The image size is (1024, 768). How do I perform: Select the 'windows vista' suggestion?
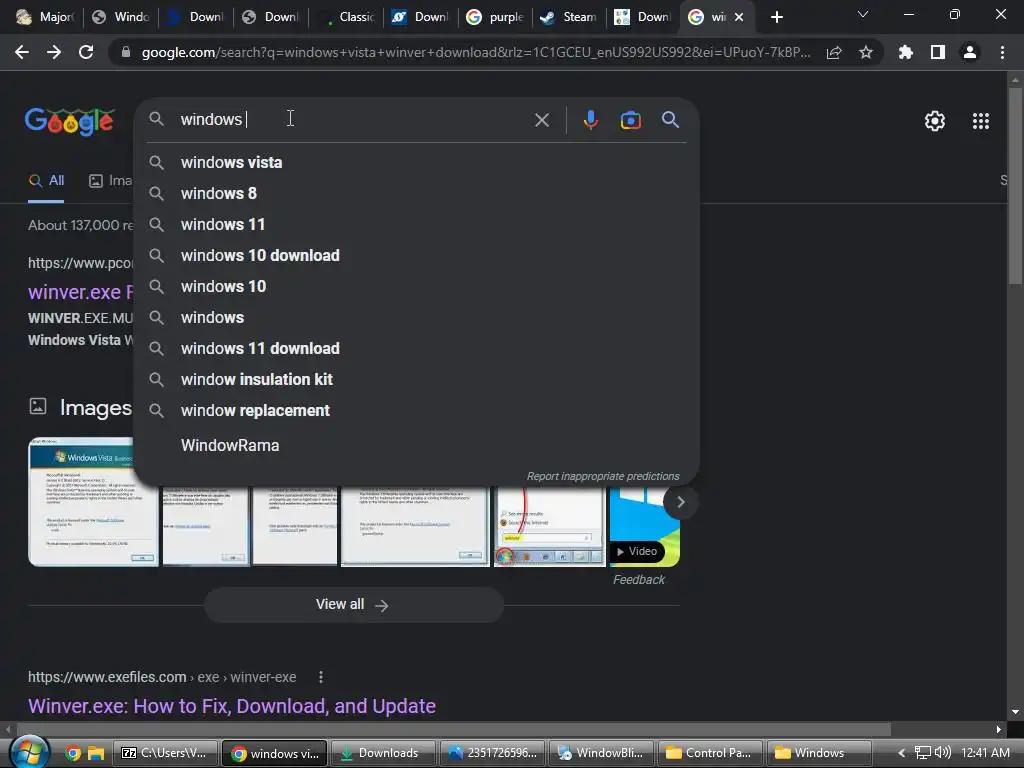(x=417, y=163)
